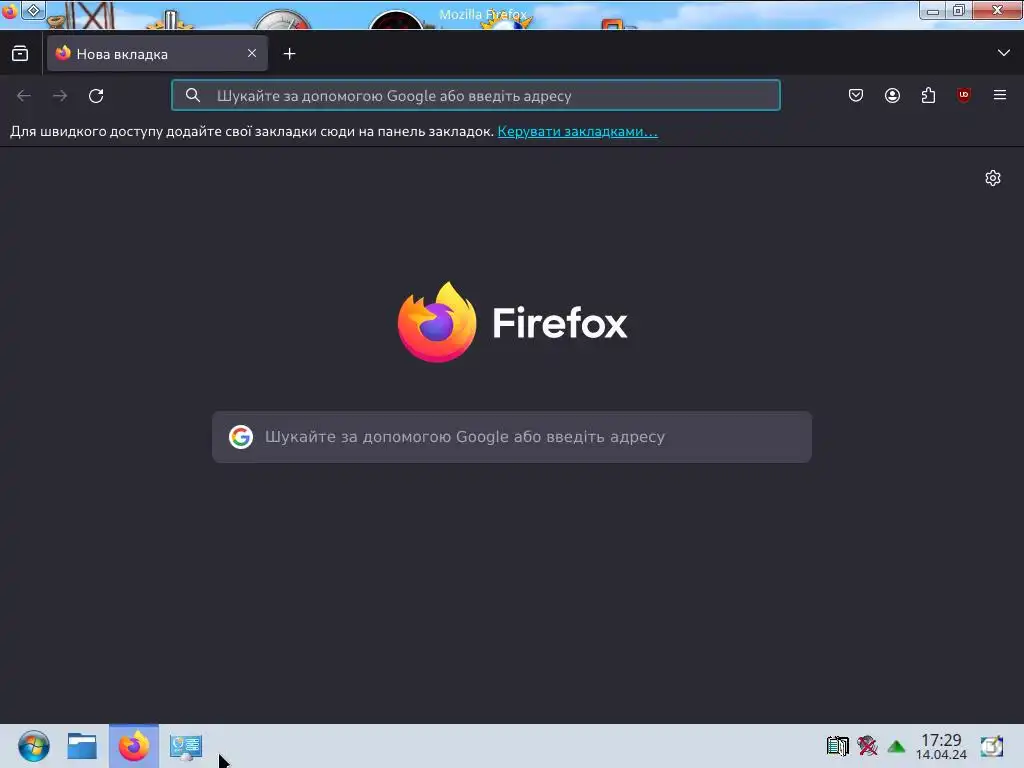Minimize the Mozilla Firefox window
Screen dimensions: 1024x768
[933, 10]
